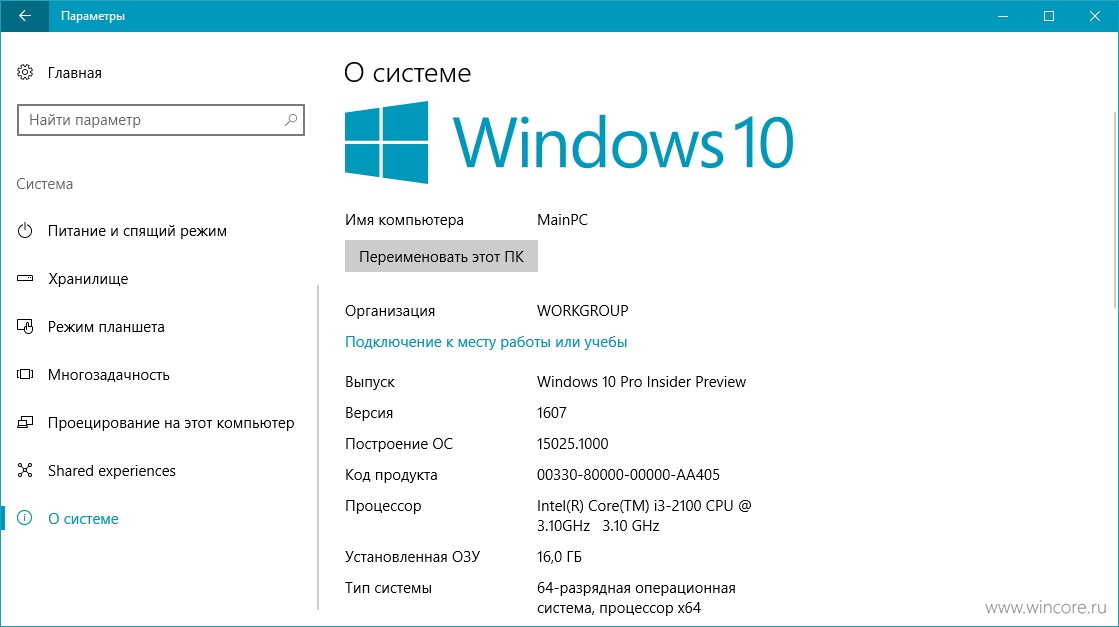Click the Intel(R) Core(TM) i3-2100 processor value
This screenshot has width=1119, height=627.
click(x=644, y=515)
